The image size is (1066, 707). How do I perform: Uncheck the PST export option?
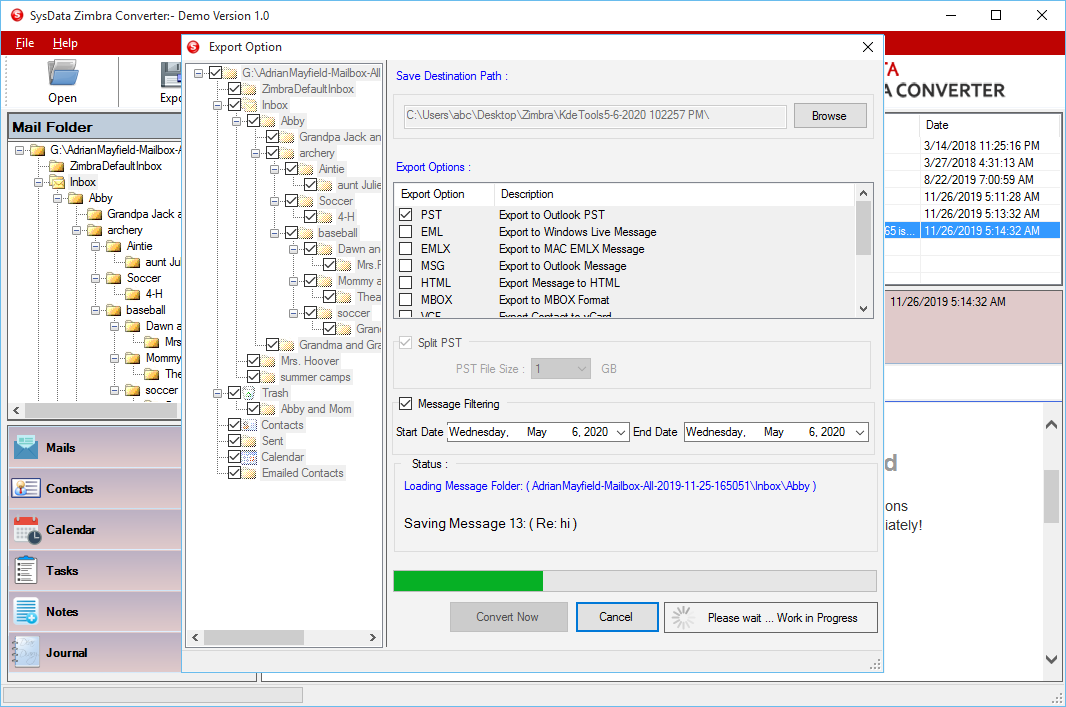click(405, 215)
